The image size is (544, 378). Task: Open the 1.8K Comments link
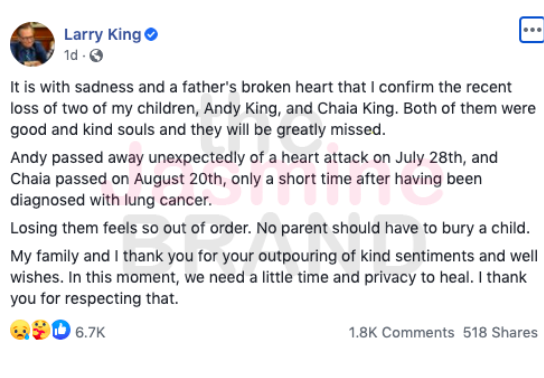(401, 332)
